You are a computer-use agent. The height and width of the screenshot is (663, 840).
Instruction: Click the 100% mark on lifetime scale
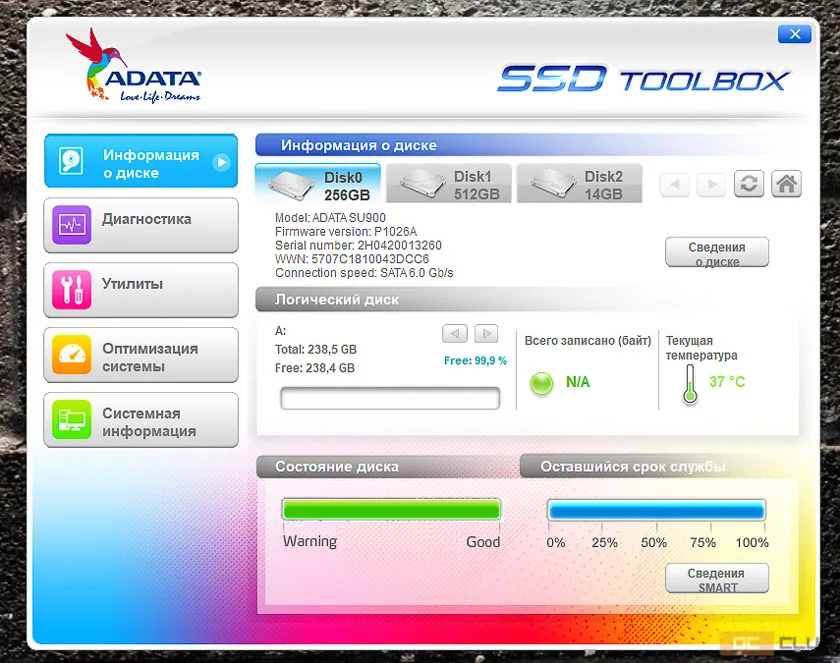pos(752,543)
